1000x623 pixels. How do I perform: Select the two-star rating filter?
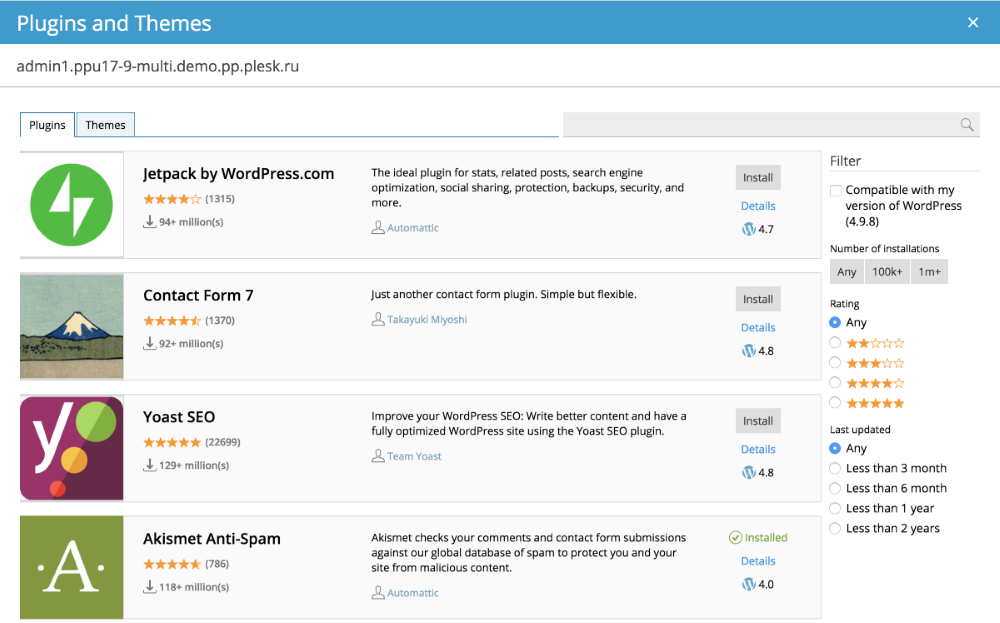835,343
